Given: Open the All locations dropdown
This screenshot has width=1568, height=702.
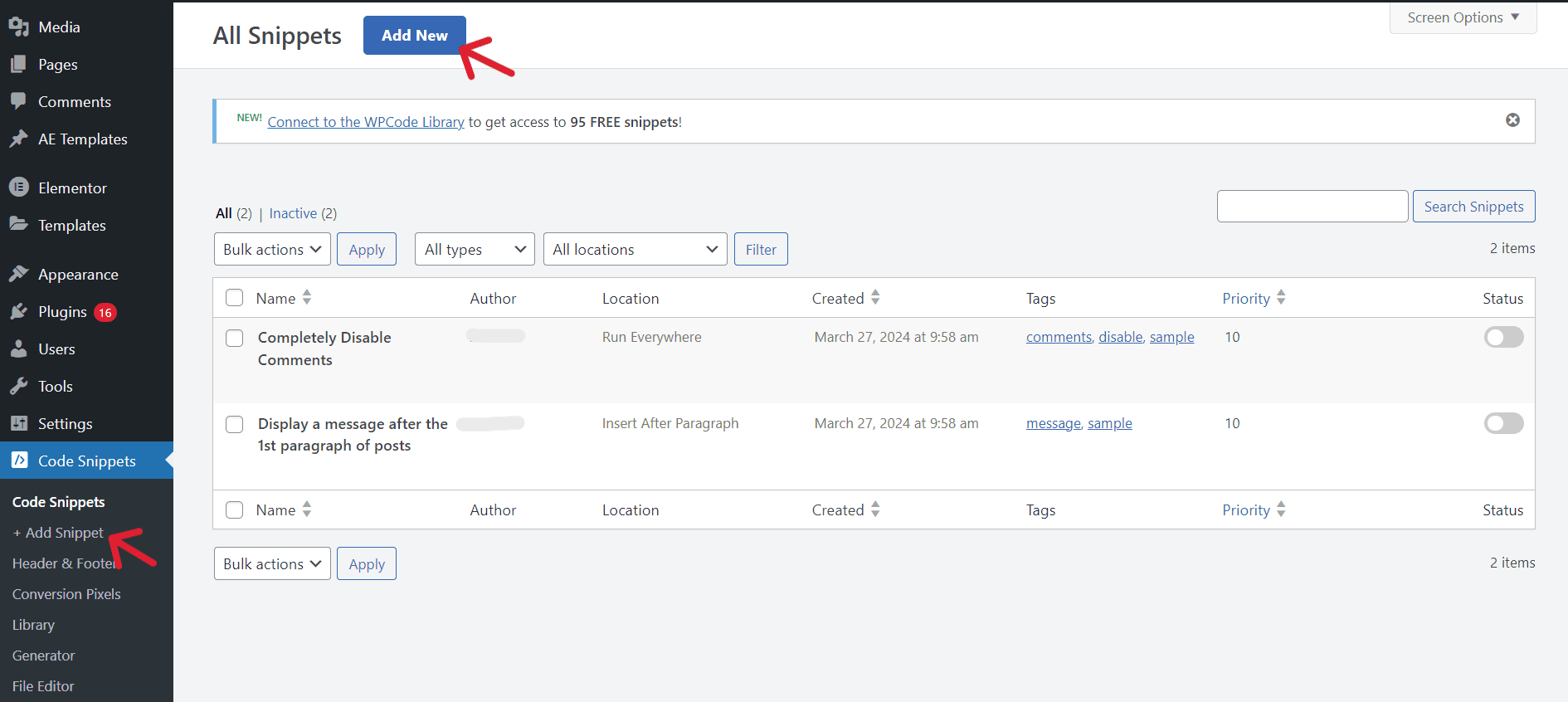Looking at the screenshot, I should tap(635, 249).
